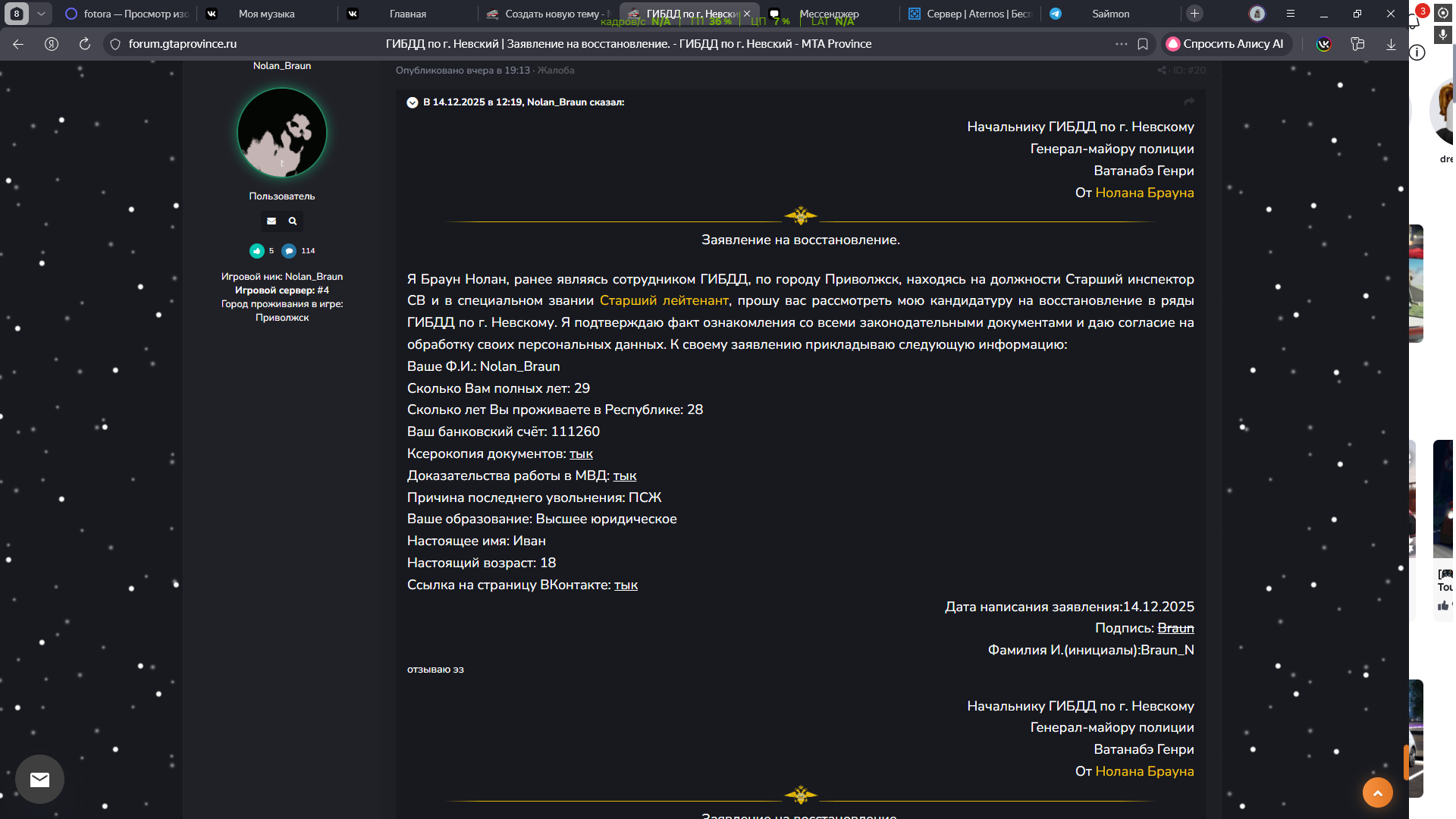Click the Спросить Алису AI button
Image resolution: width=1456 pixels, height=819 pixels.
pos(1225,44)
